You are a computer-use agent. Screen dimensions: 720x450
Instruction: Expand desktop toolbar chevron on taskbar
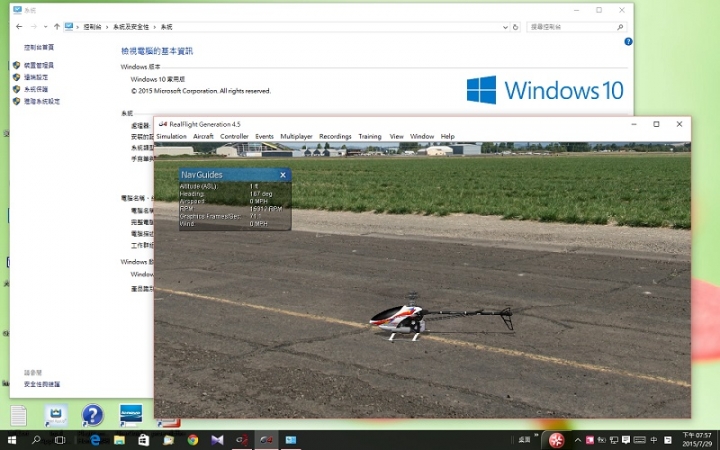(536, 435)
